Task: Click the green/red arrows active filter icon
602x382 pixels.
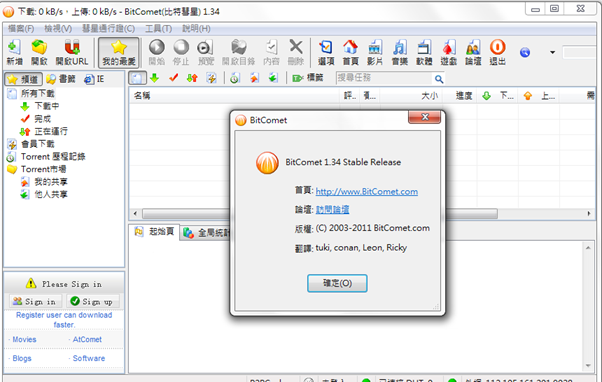Action: coord(192,78)
